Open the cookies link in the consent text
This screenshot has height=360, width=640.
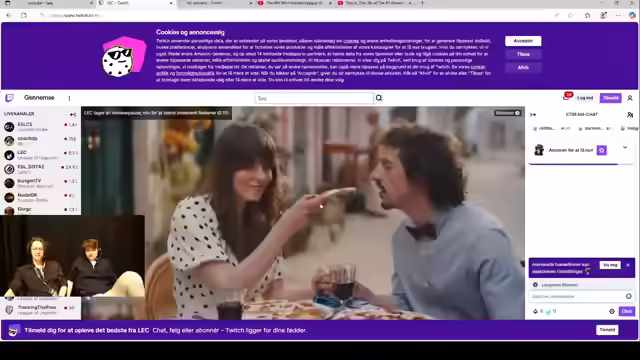351,41
